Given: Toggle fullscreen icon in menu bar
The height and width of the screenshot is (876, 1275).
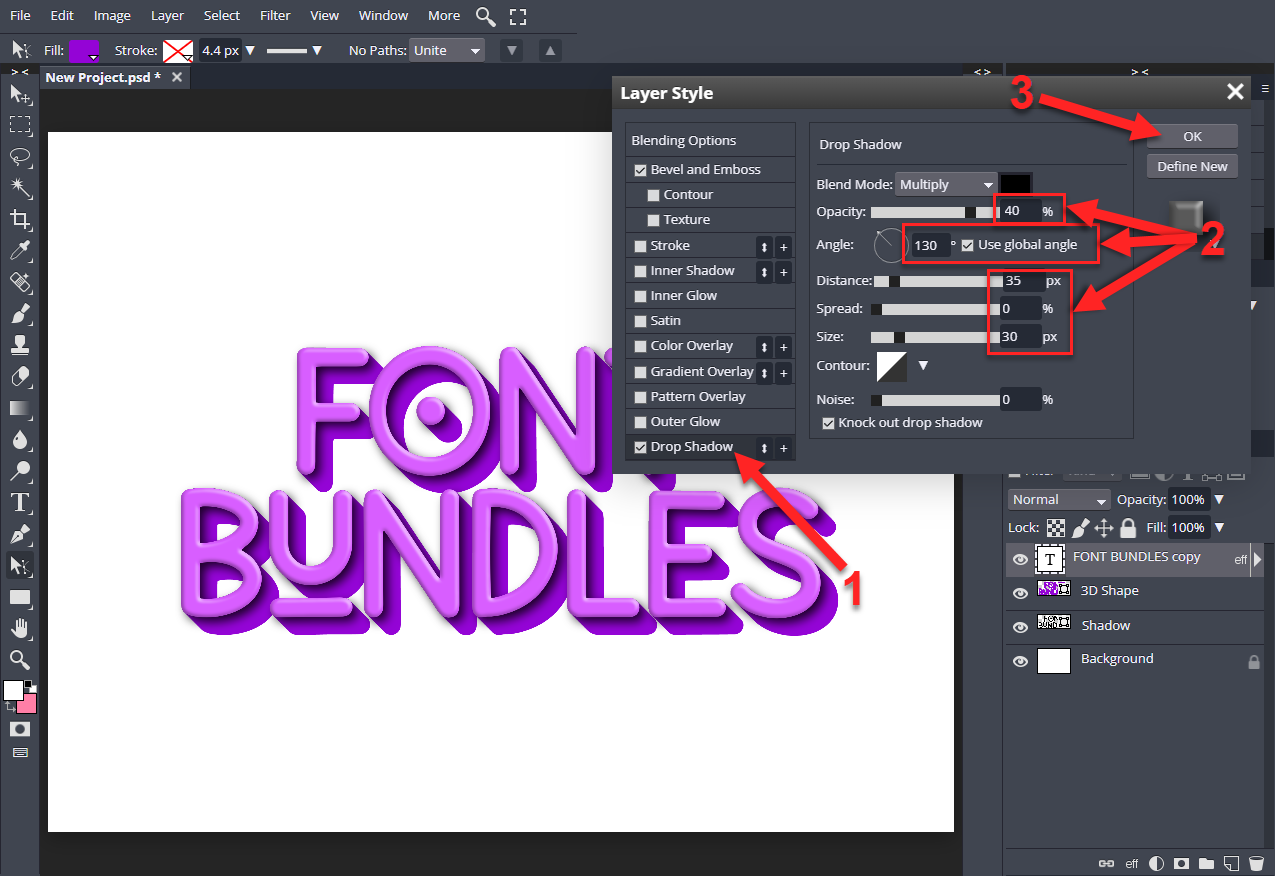Looking at the screenshot, I should pyautogui.click(x=517, y=16).
